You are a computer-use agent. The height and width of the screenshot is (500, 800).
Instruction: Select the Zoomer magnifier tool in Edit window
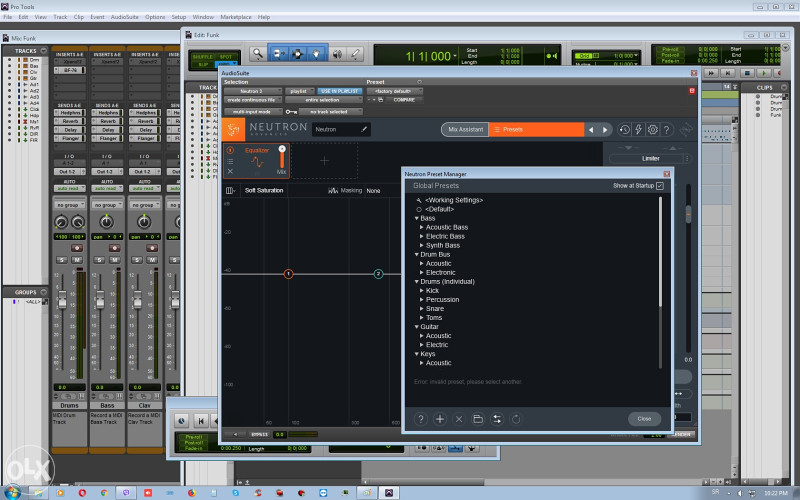[258, 54]
